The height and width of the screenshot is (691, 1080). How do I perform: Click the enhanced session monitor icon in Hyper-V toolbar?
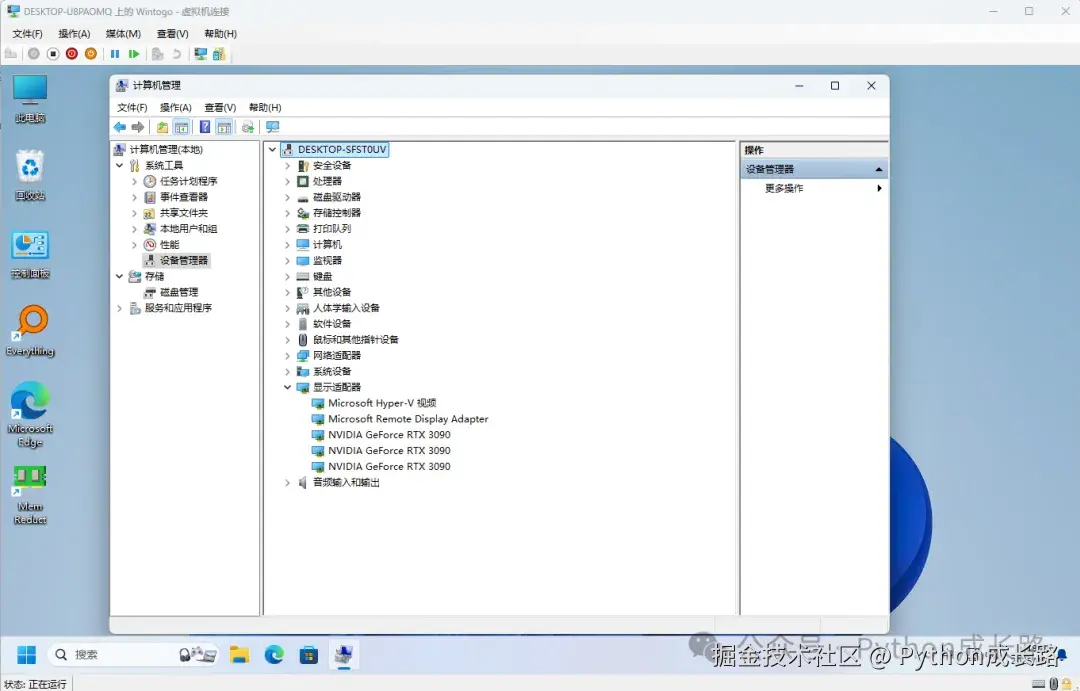pyautogui.click(x=200, y=54)
